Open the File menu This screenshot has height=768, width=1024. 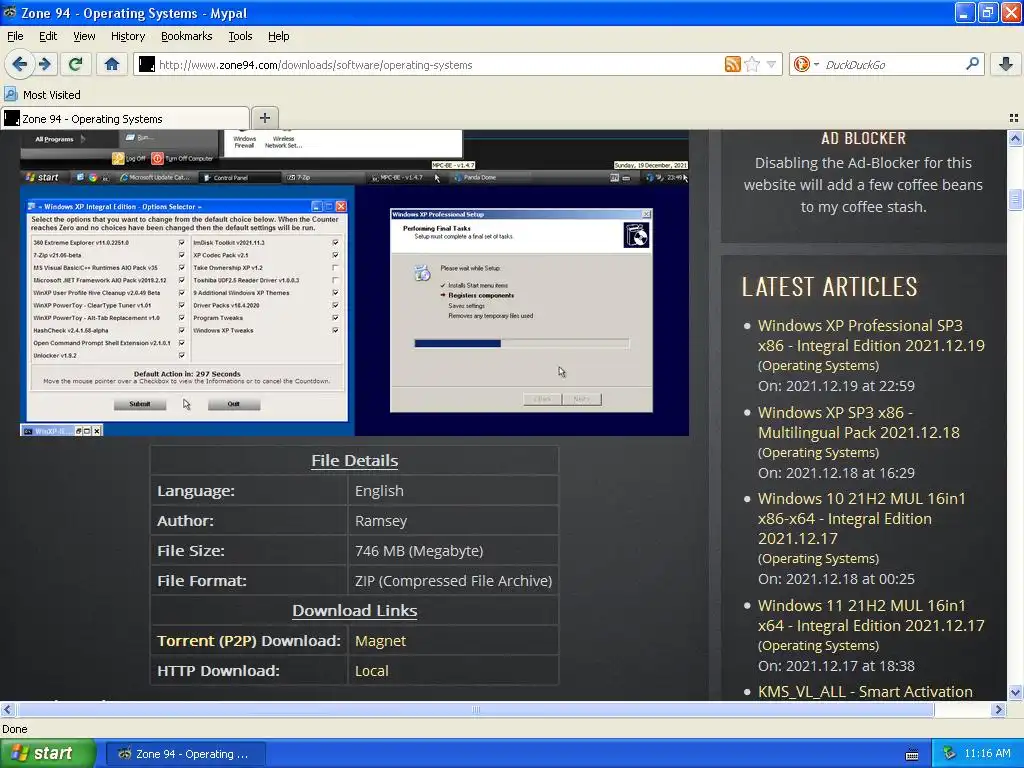(x=15, y=36)
